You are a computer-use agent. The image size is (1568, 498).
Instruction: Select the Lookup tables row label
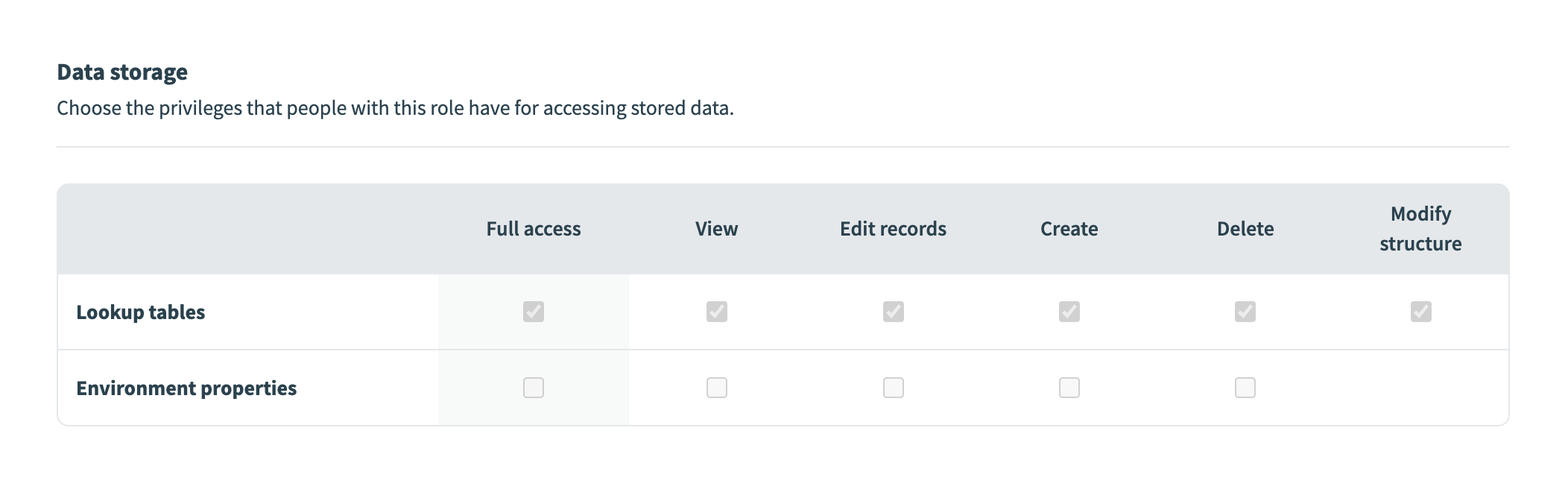point(141,312)
